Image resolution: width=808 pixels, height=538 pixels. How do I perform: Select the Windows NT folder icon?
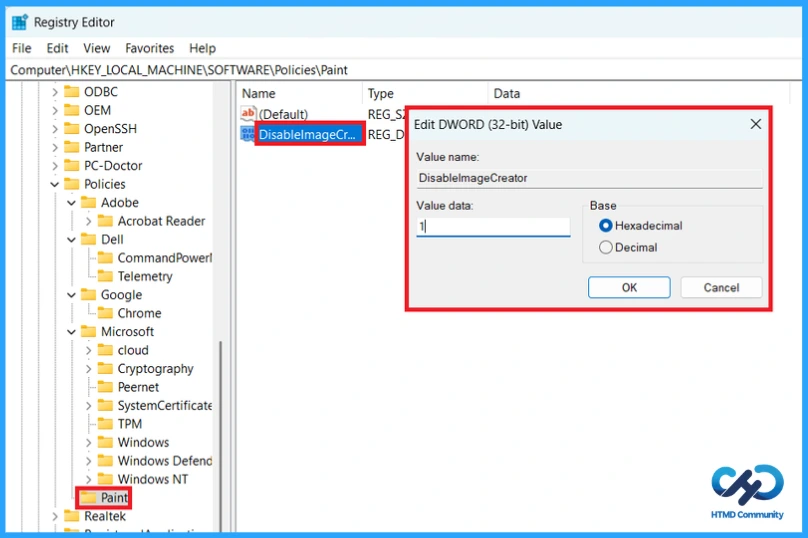[x=105, y=479]
